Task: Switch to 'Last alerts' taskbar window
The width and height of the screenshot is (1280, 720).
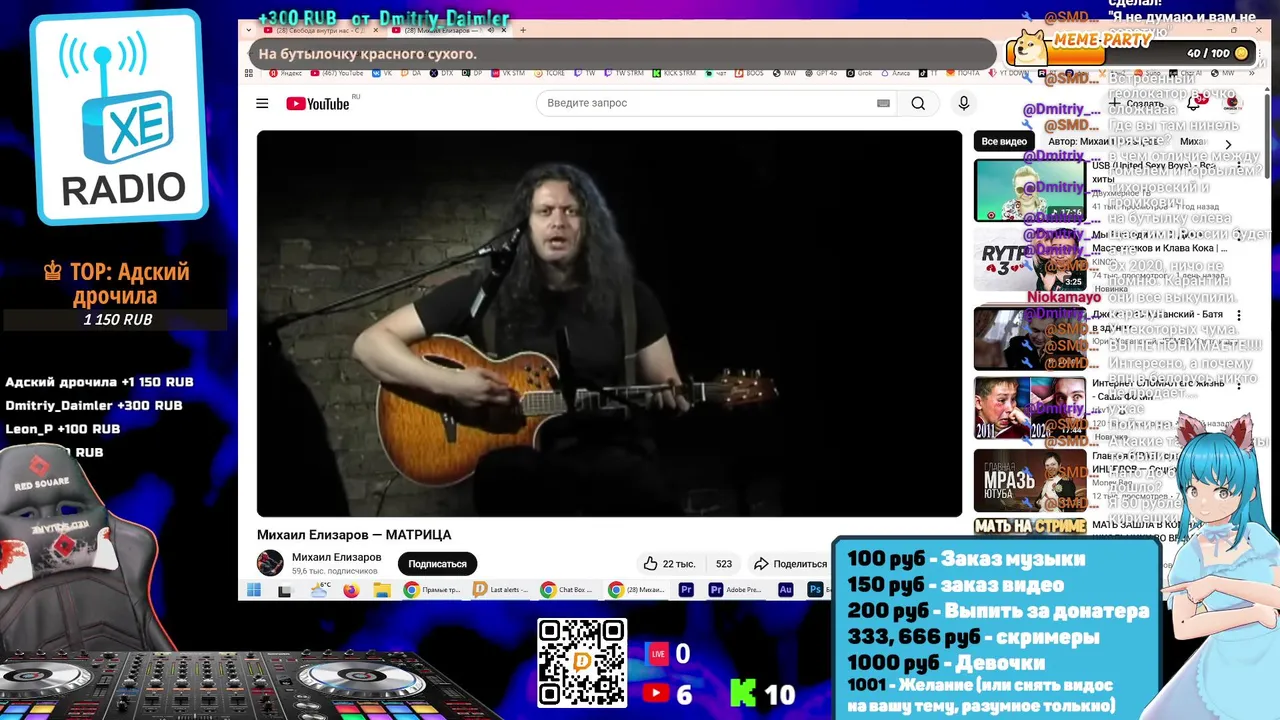Action: tap(501, 590)
